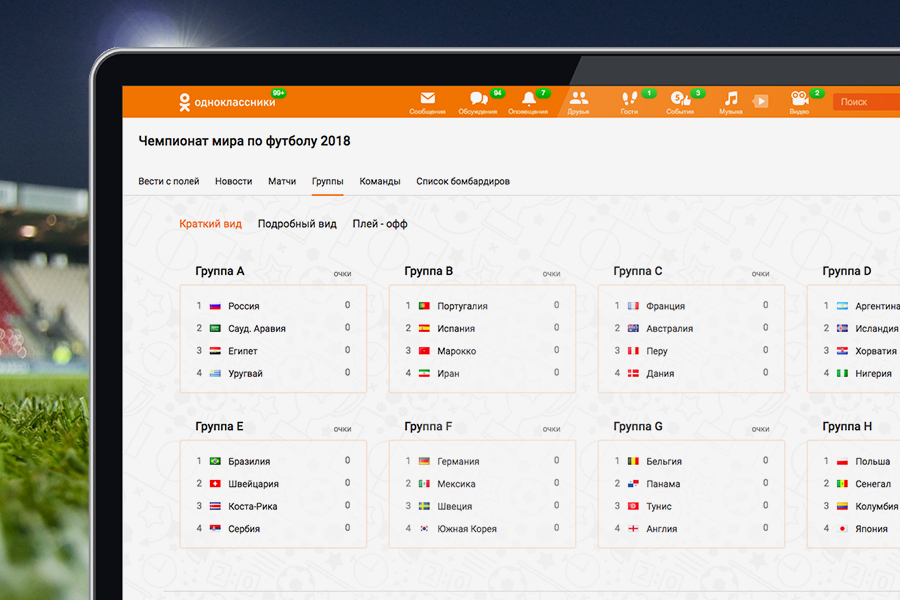
Task: Go to the Друзья friends icon
Action: [578, 100]
